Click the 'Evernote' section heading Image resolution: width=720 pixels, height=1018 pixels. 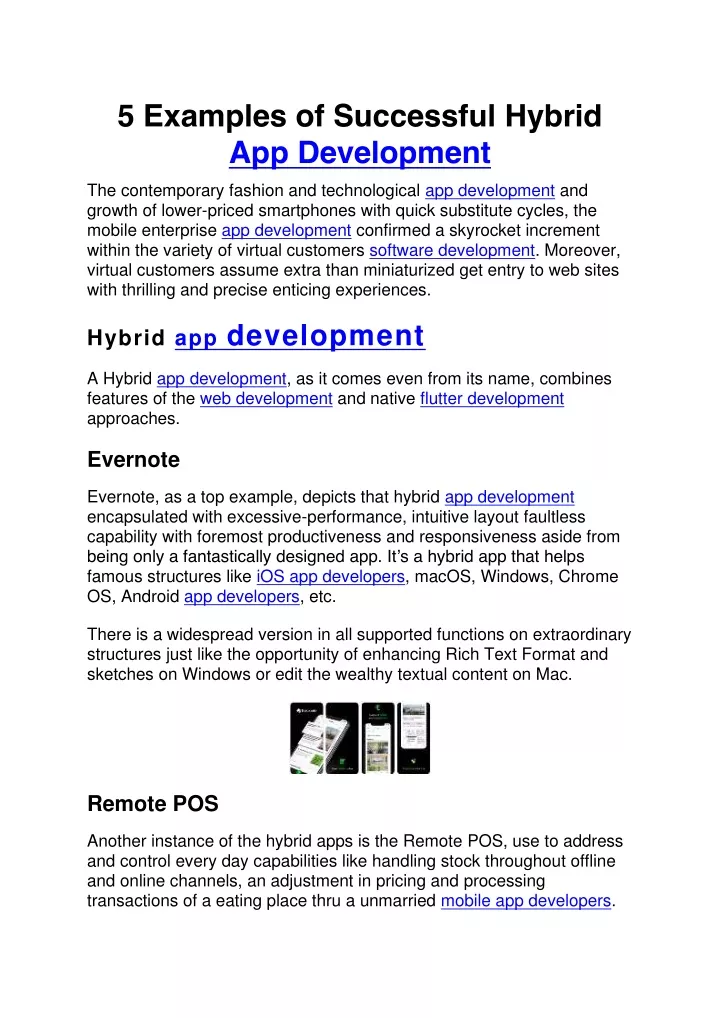point(133,460)
